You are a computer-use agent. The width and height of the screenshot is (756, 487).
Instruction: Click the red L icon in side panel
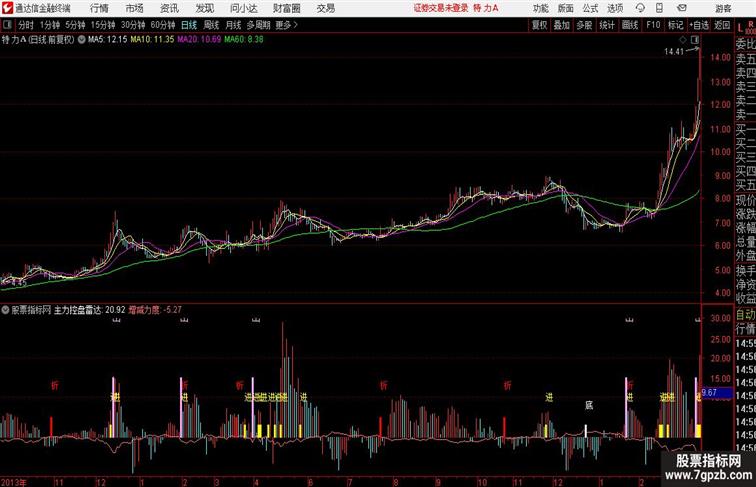pyautogui.click(x=740, y=28)
